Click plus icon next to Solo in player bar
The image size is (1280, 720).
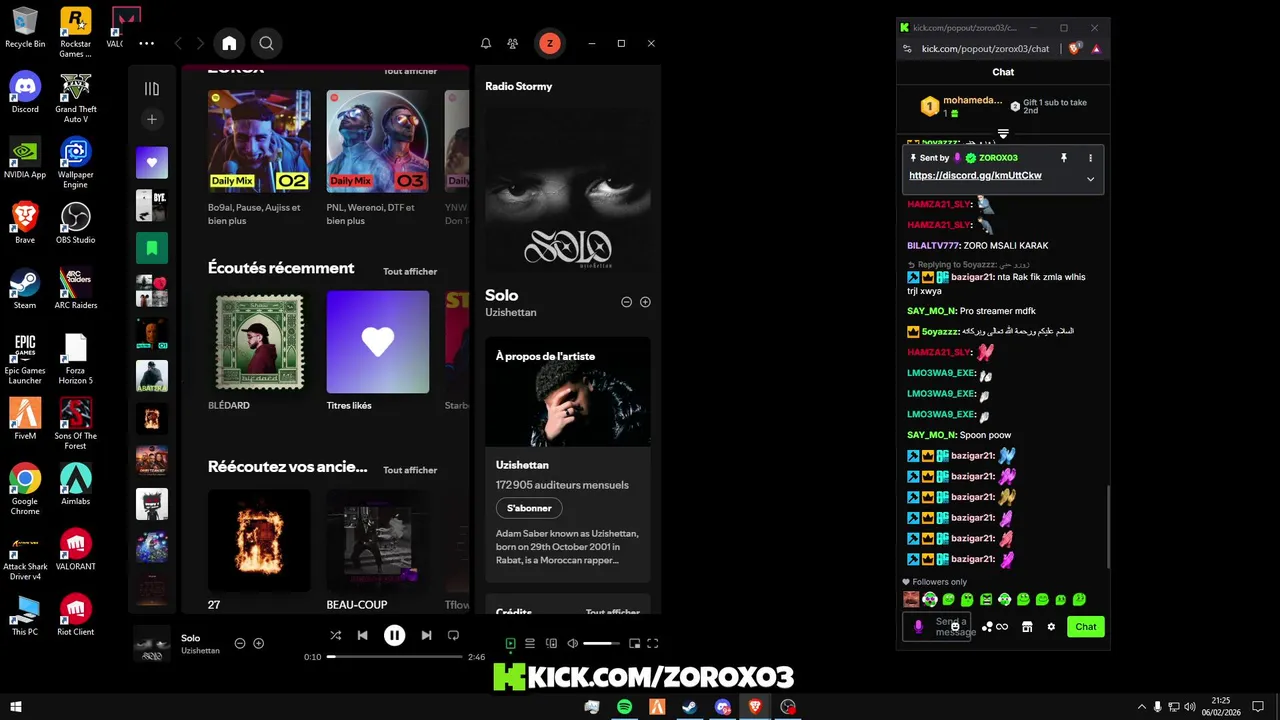tap(258, 643)
